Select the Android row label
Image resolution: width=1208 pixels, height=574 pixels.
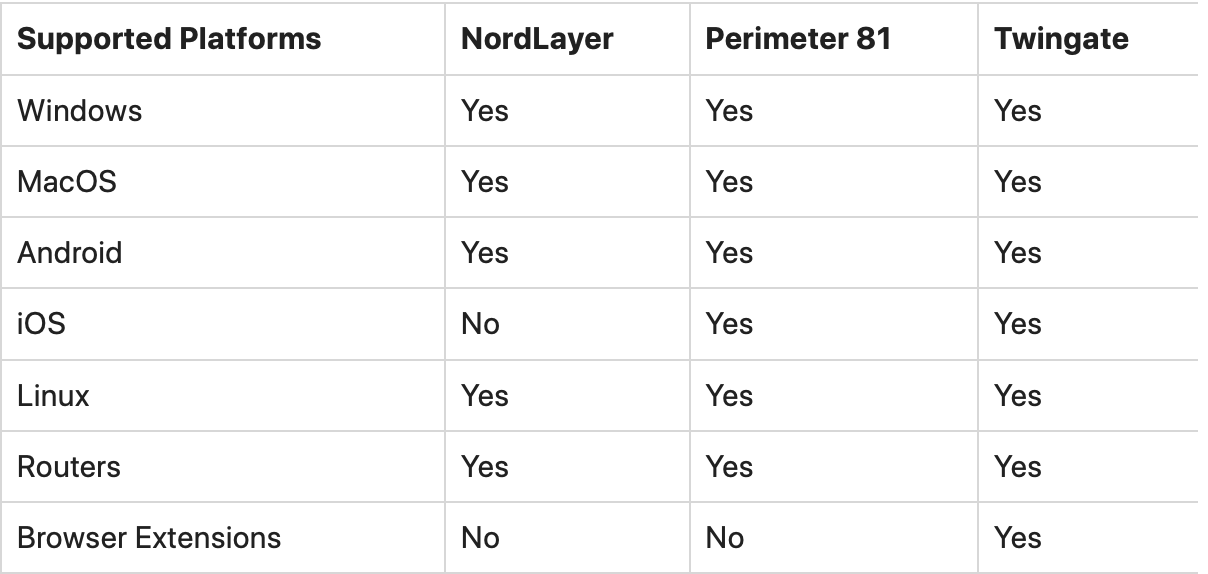pyautogui.click(x=70, y=253)
